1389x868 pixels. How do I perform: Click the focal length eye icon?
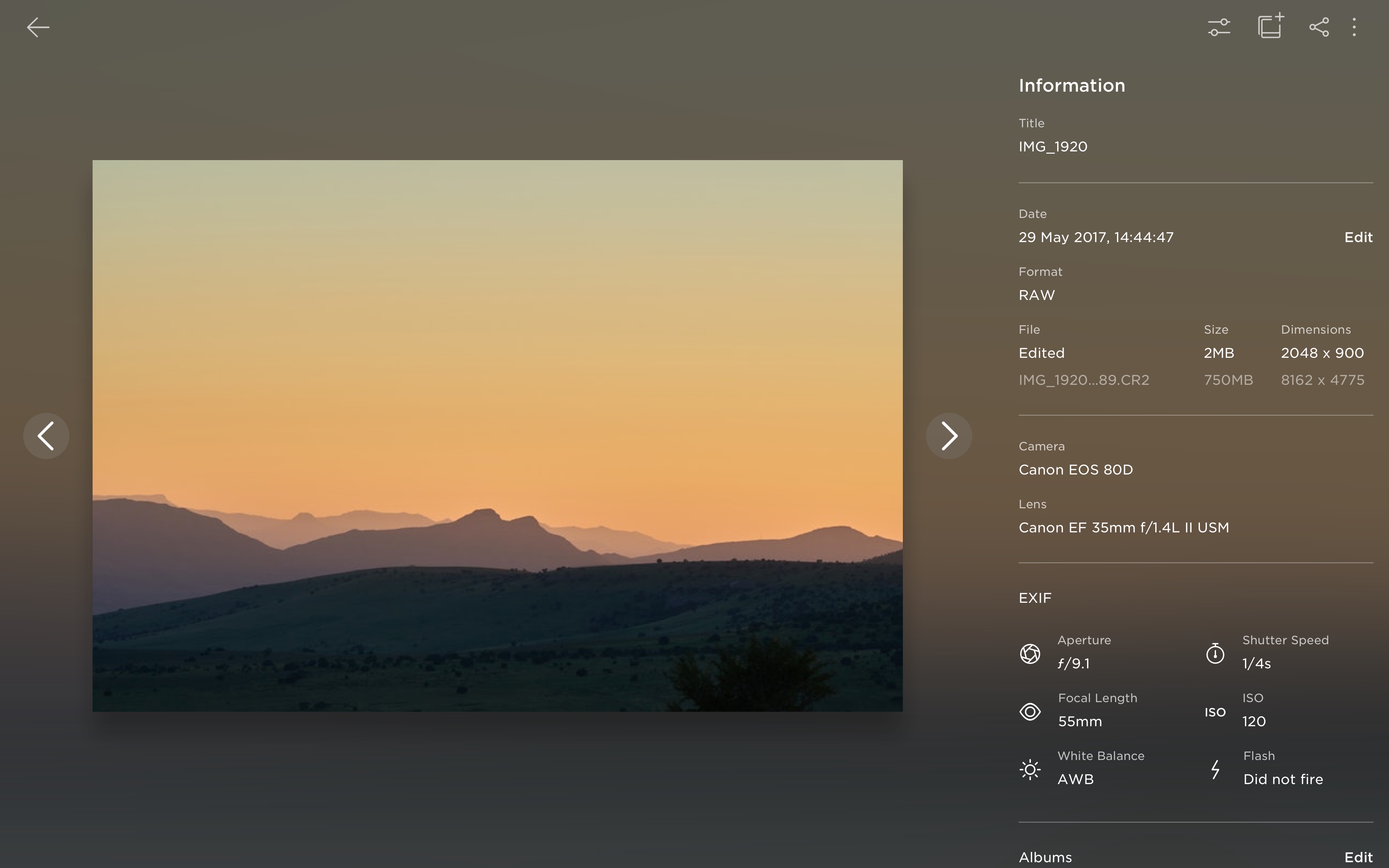pos(1030,712)
